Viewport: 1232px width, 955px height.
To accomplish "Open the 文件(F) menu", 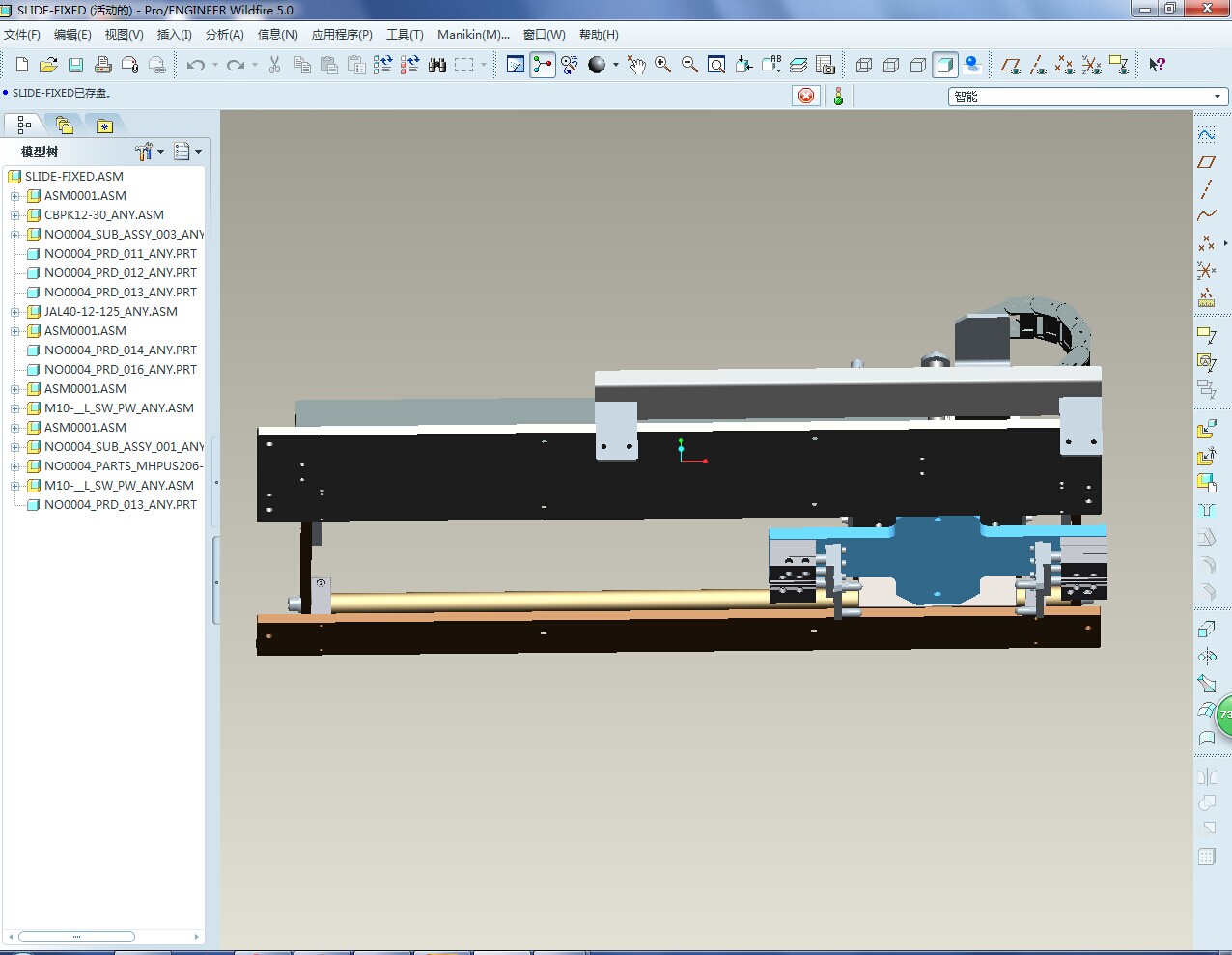I will point(22,35).
